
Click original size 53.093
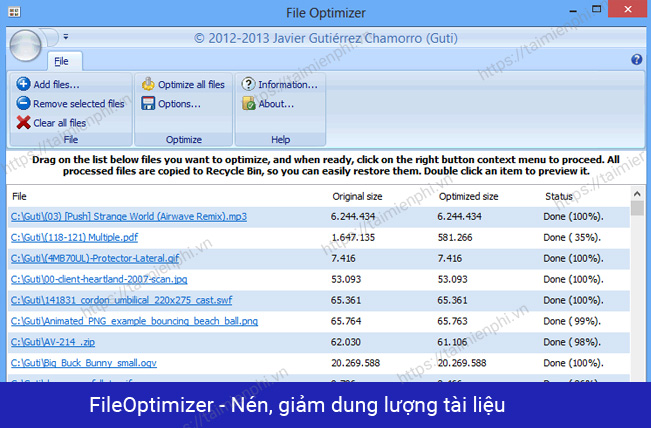[346, 279]
